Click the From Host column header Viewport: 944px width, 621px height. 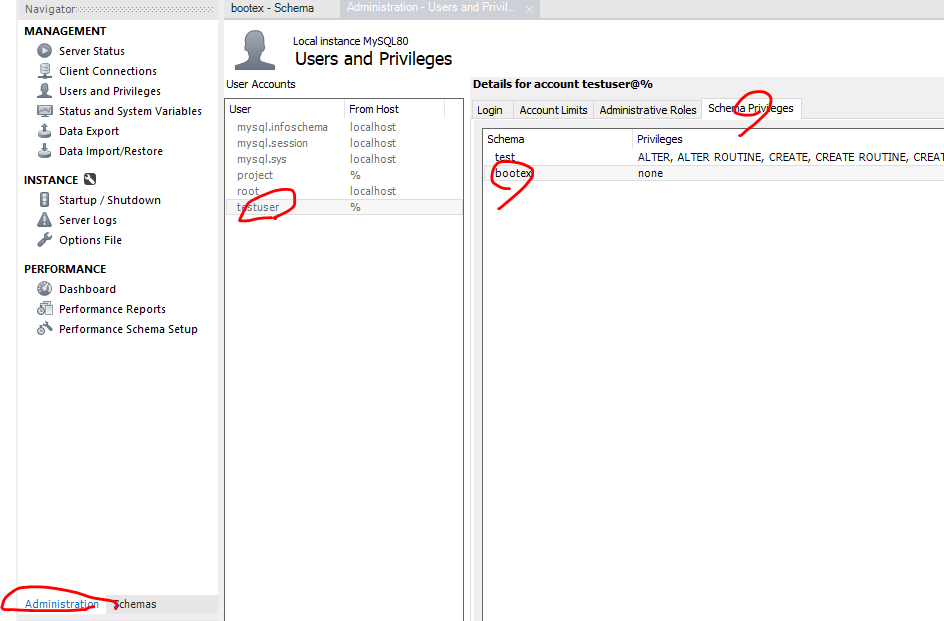point(394,109)
